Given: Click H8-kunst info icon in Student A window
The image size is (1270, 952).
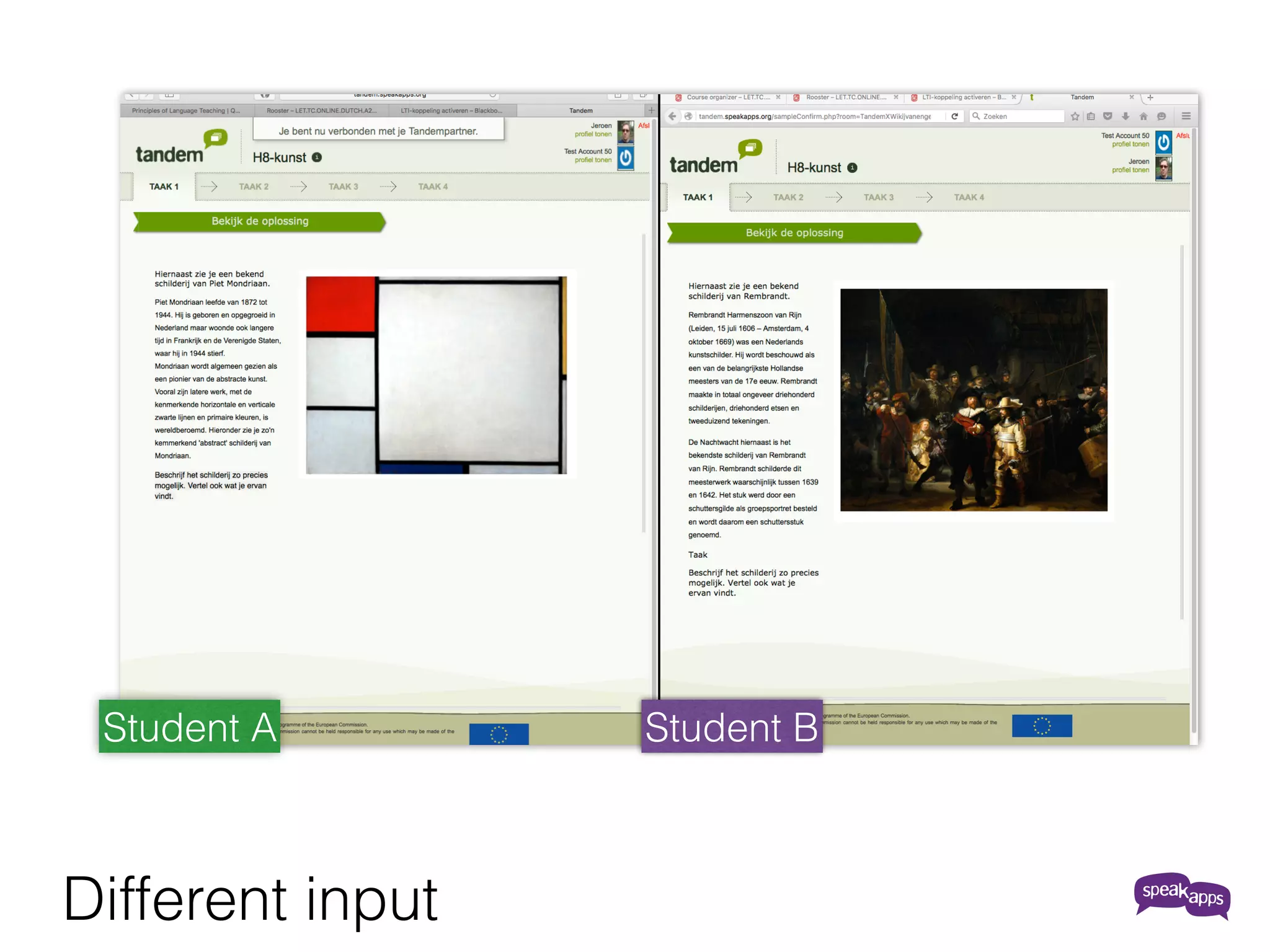Looking at the screenshot, I should point(317,157).
